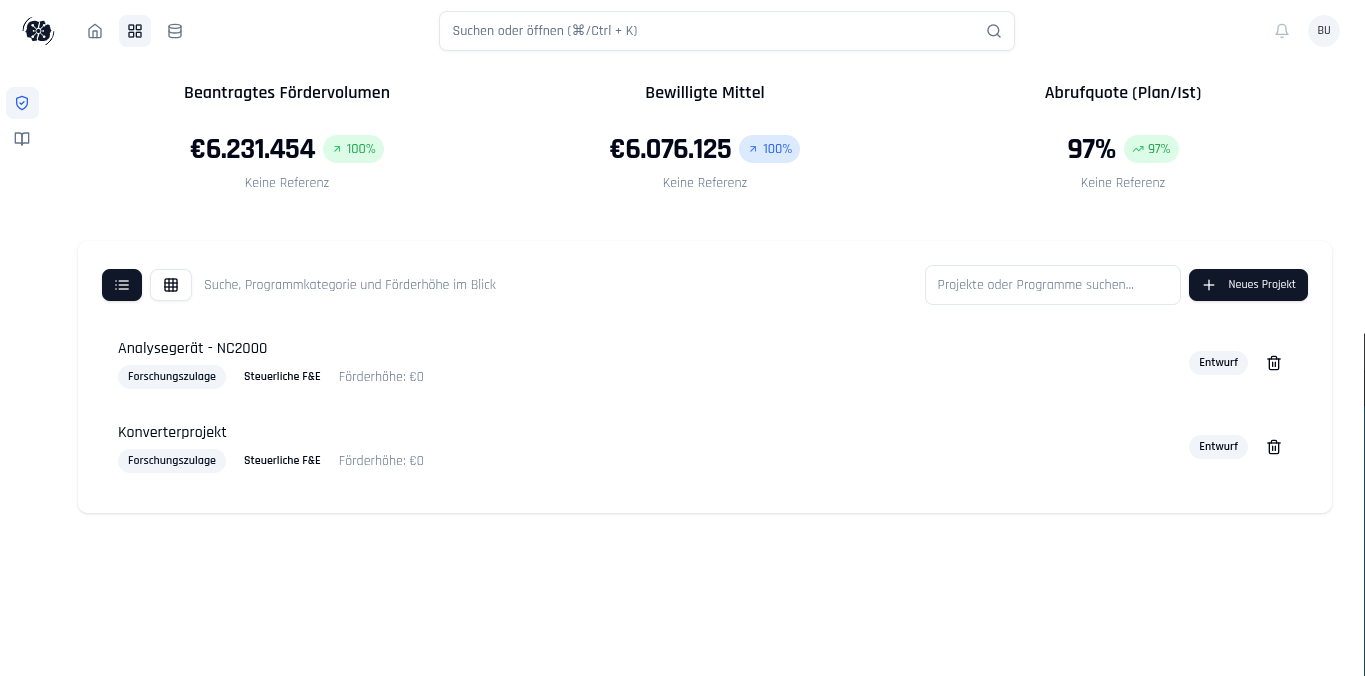Click the 97% Abrufquote trend badge
This screenshot has width=1365, height=676.
1151,149
